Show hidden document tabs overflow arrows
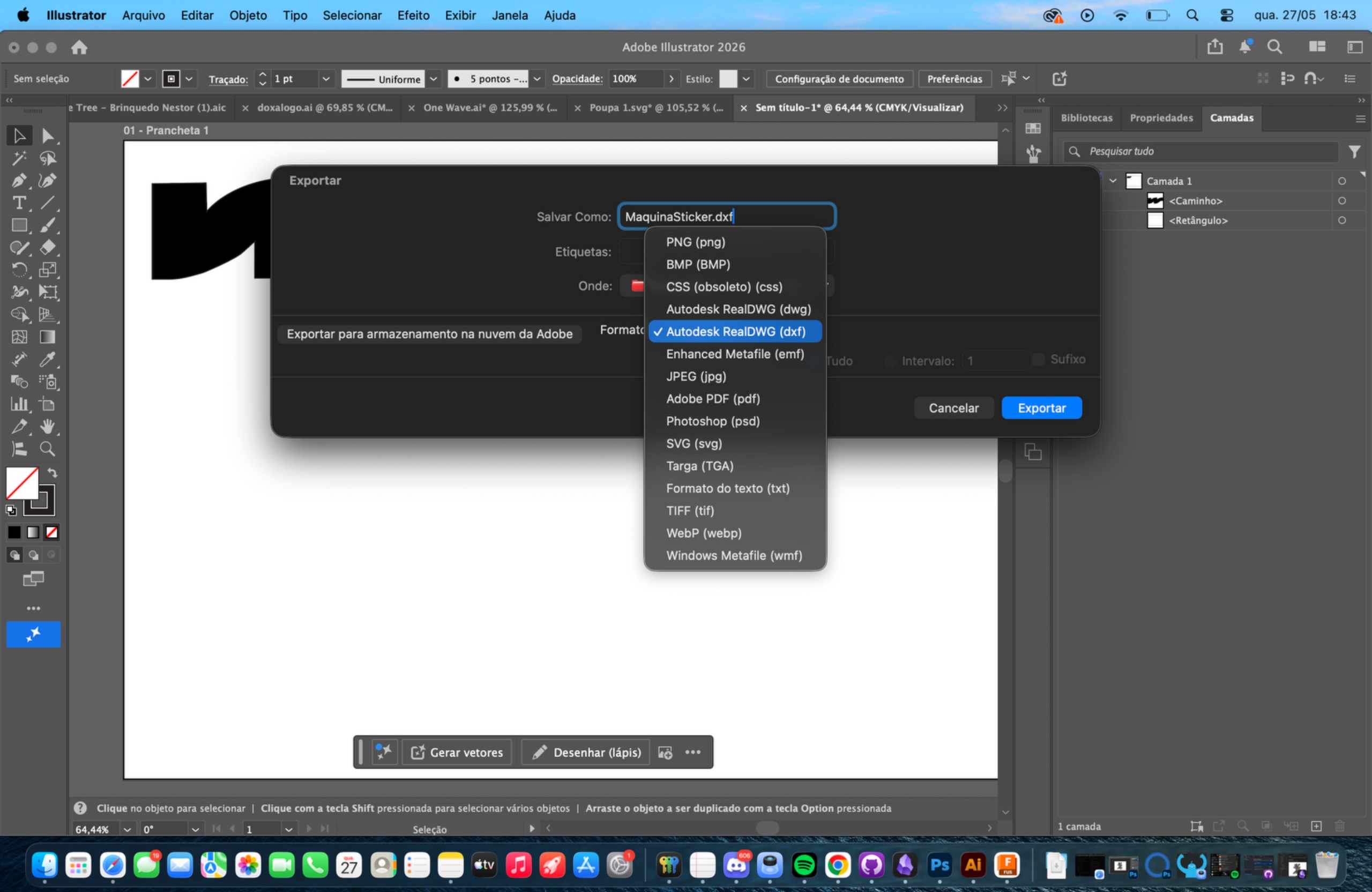The height and width of the screenshot is (892, 1372). click(1003, 108)
